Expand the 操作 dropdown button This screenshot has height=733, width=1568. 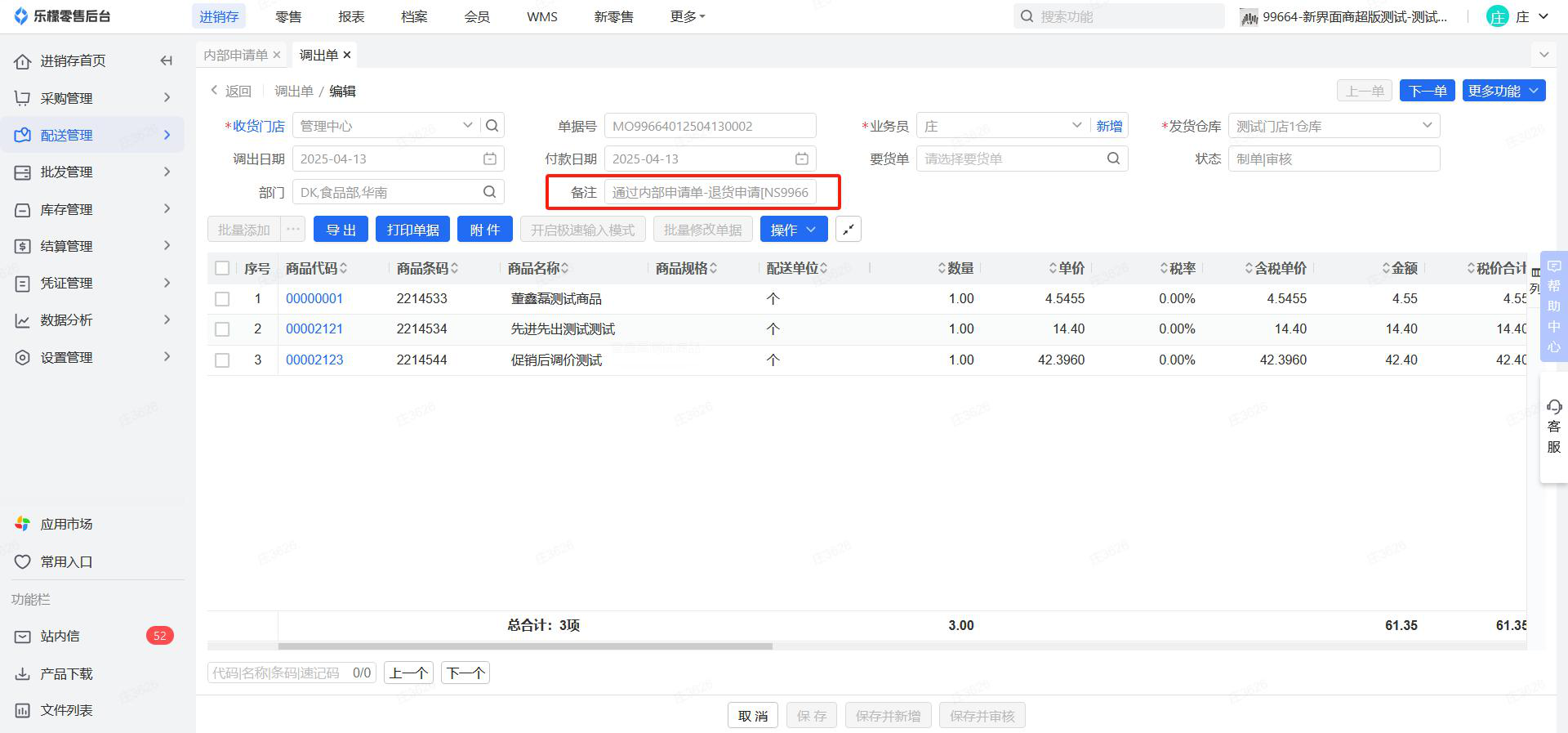793,230
